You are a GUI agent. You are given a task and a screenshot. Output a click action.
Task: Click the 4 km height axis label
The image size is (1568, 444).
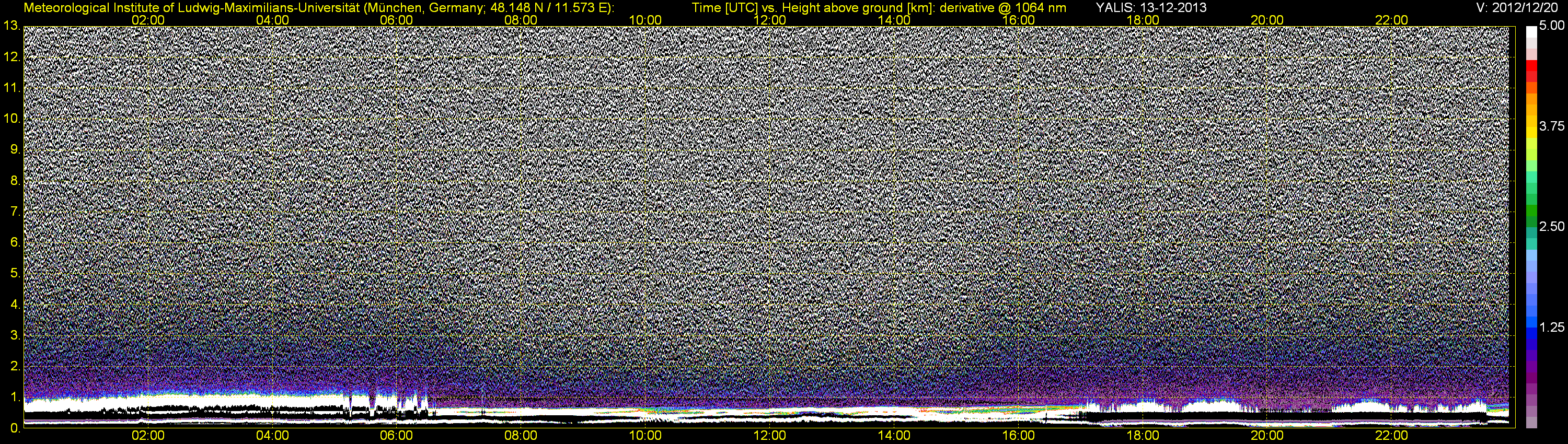(x=15, y=304)
